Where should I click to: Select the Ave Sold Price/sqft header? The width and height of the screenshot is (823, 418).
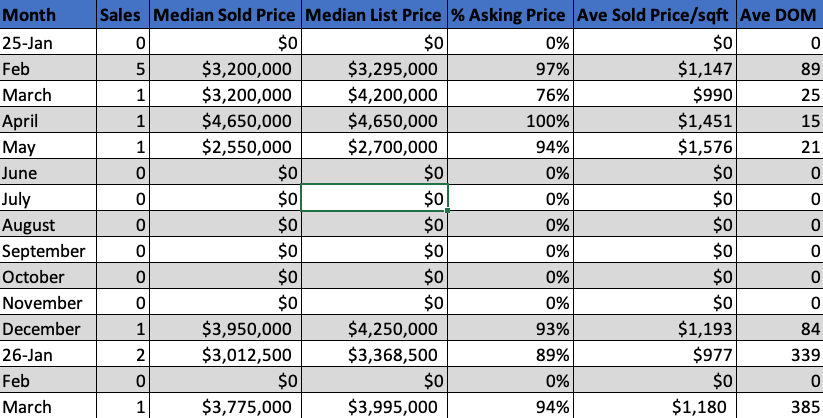coord(656,16)
